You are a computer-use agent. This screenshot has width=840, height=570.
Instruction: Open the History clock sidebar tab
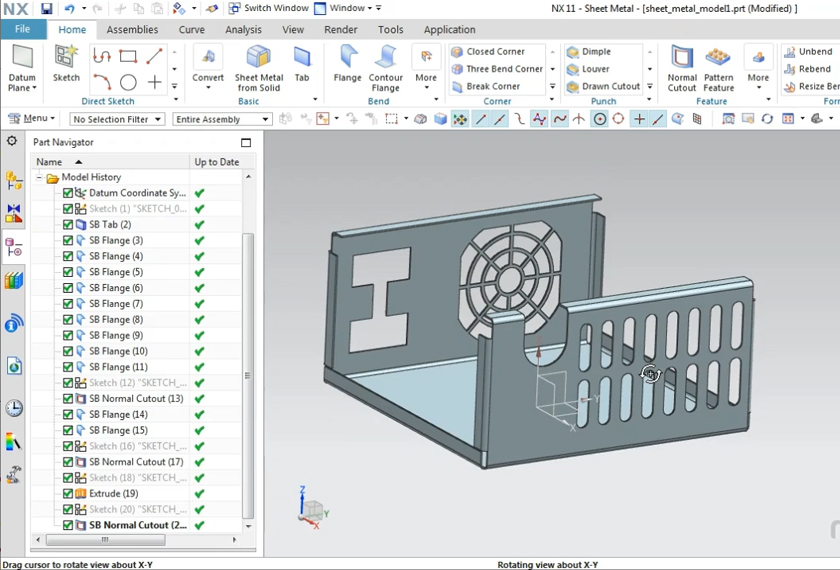14,408
